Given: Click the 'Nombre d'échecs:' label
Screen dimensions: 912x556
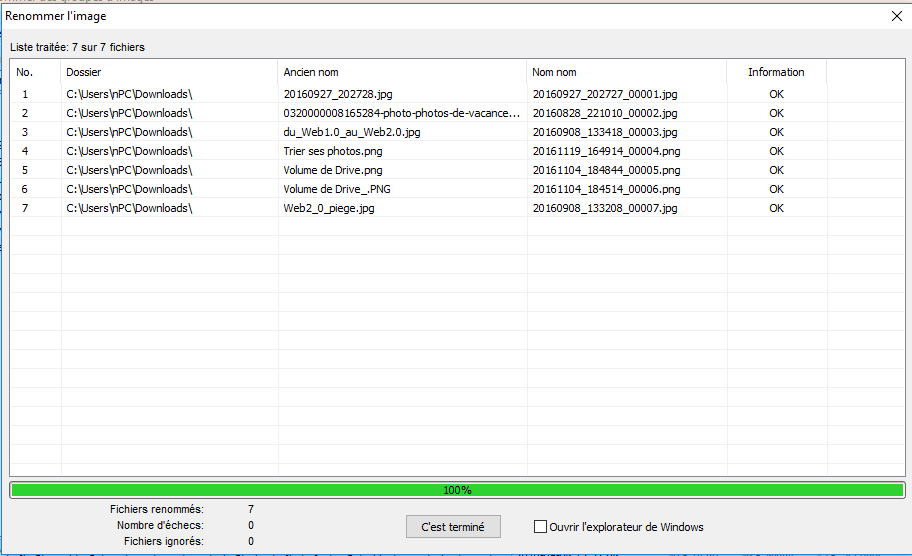Looking at the screenshot, I should pyautogui.click(x=161, y=525).
